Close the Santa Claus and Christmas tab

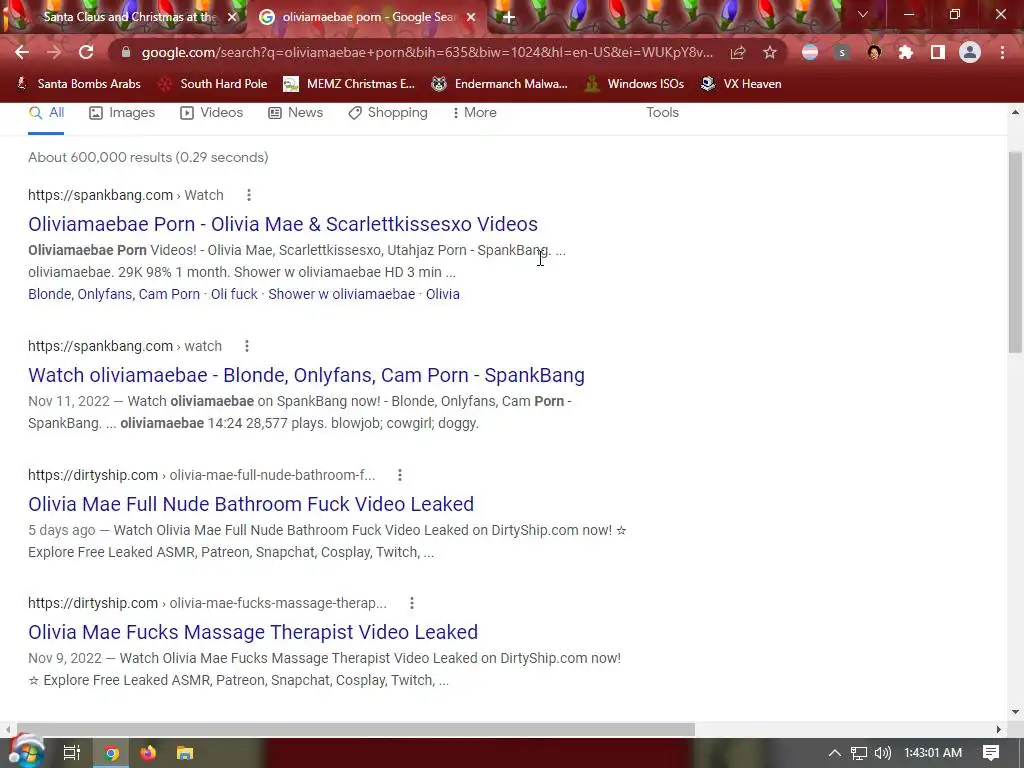pos(232,18)
